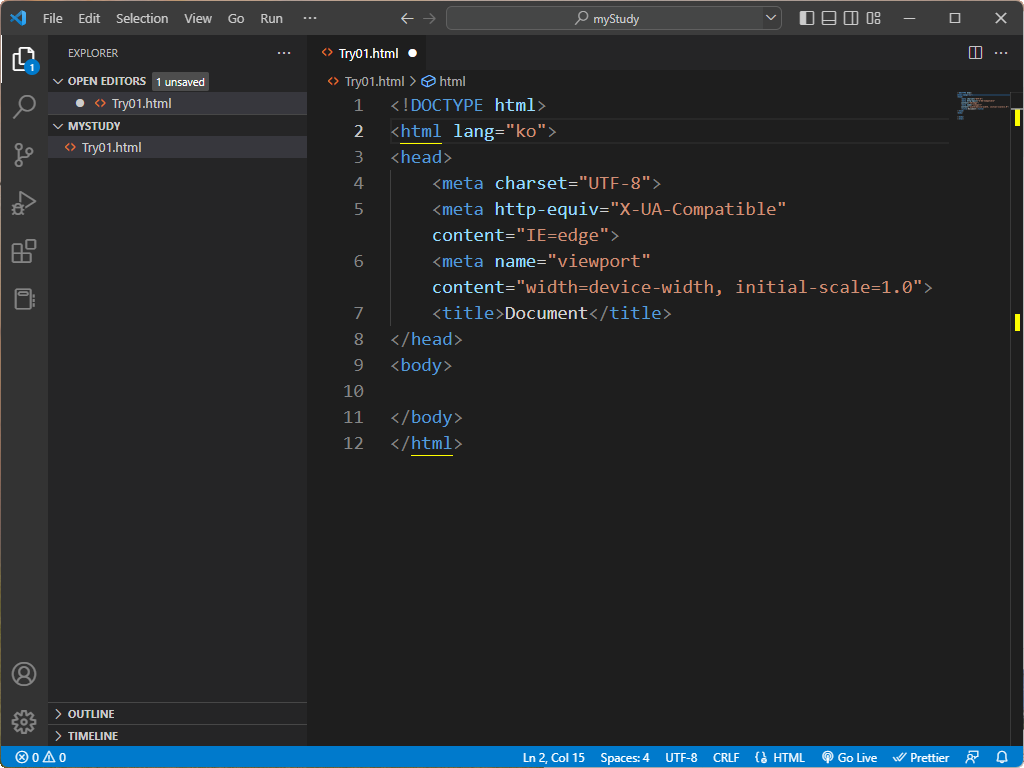Open the Selection menu
Image resolution: width=1024 pixels, height=768 pixels.
pos(142,18)
